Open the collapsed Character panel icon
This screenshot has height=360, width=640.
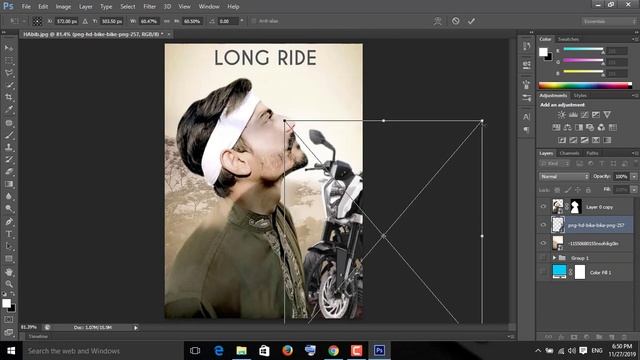[526, 117]
